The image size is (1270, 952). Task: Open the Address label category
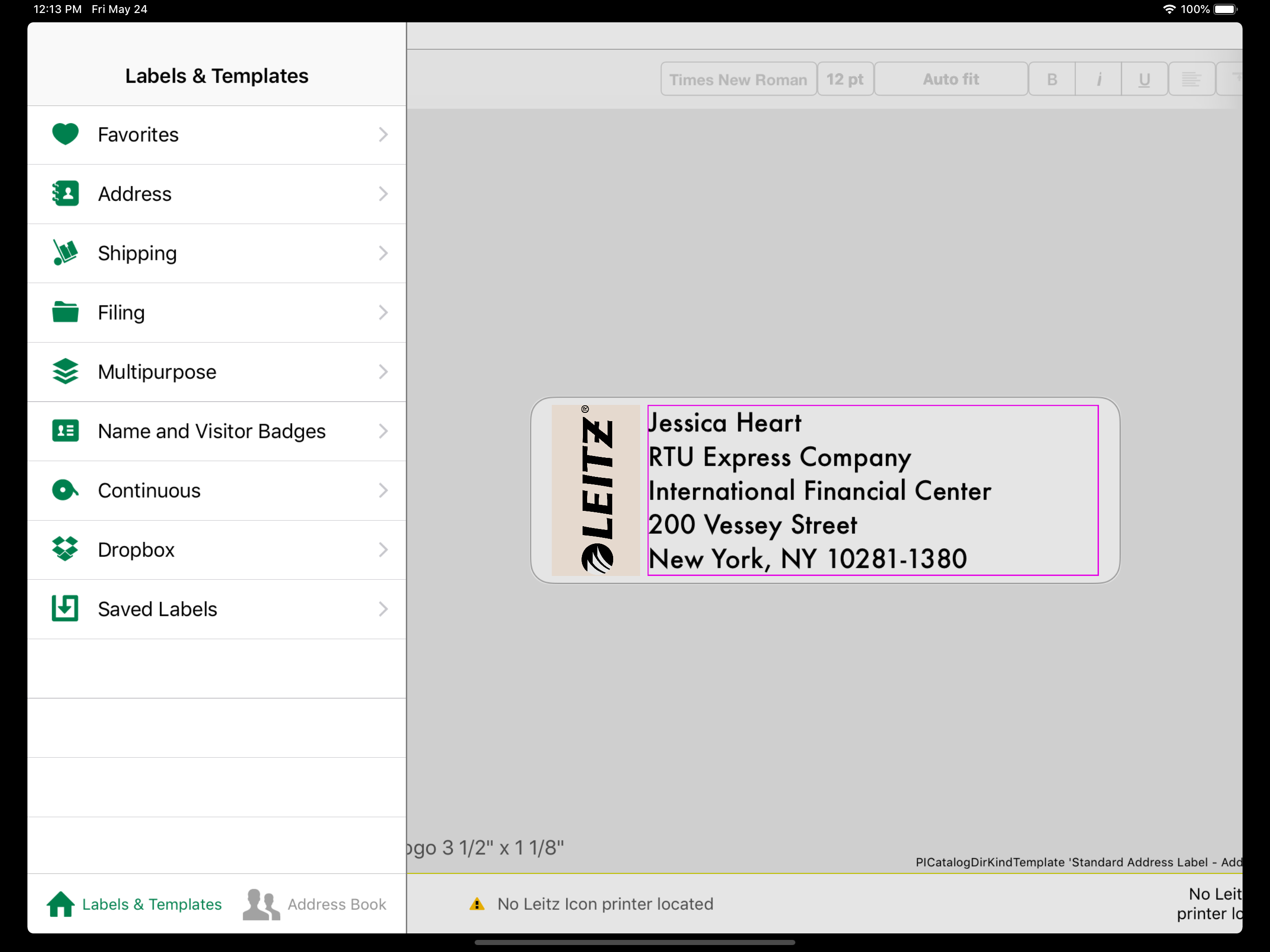[217, 194]
